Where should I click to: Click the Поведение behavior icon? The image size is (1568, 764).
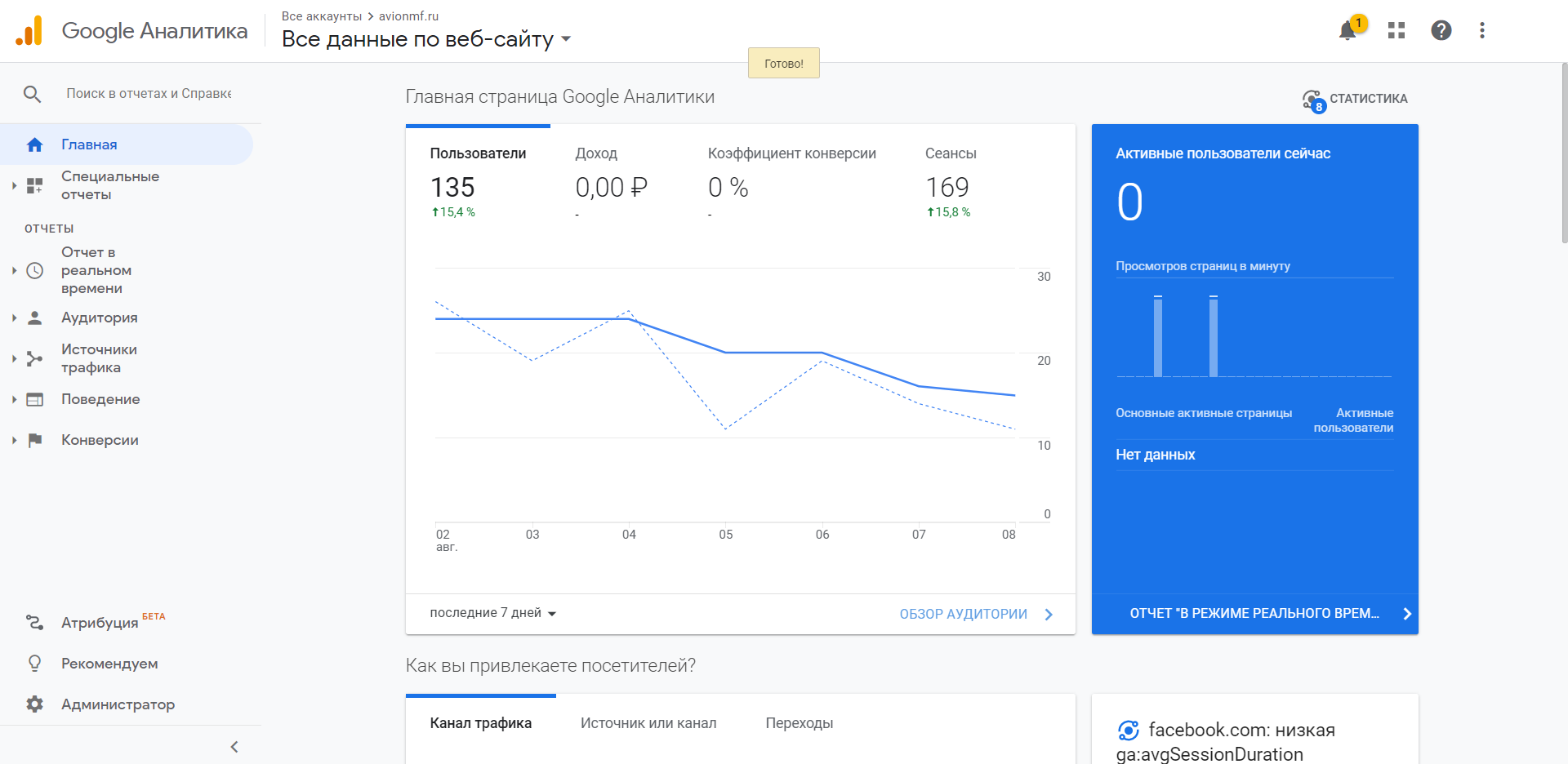tap(34, 399)
